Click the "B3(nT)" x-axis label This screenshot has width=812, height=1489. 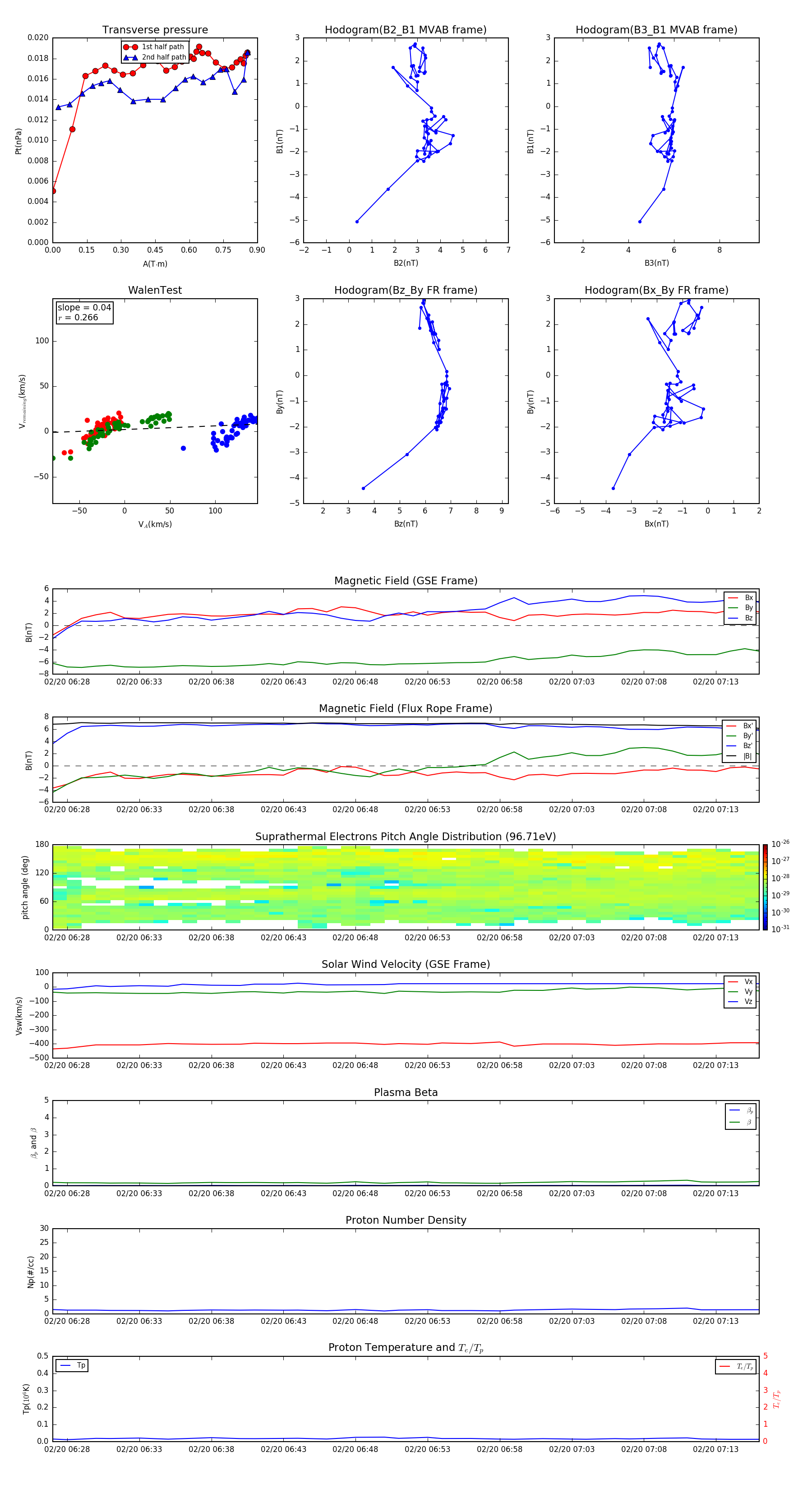point(656,263)
